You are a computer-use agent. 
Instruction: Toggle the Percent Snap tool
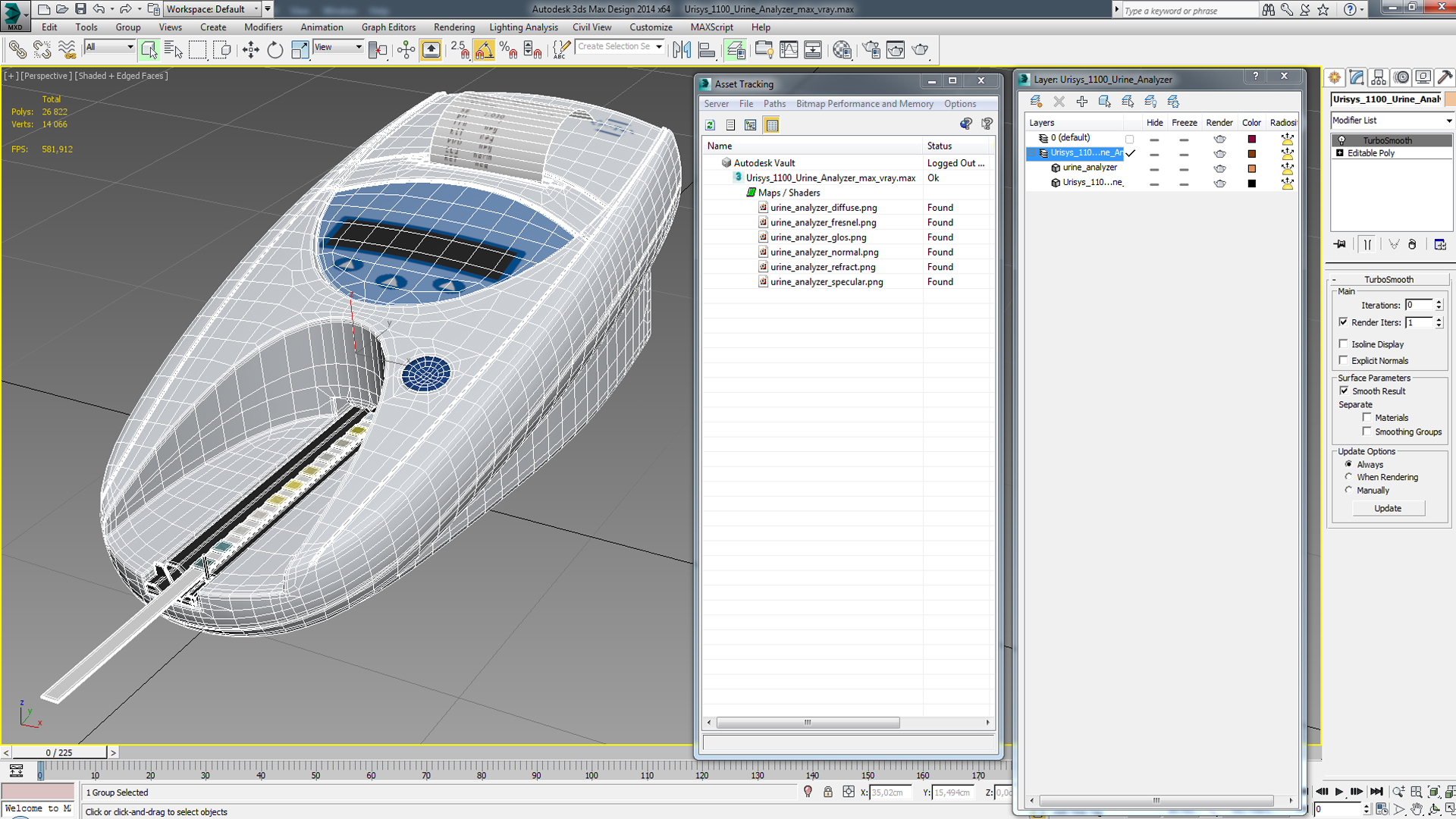509,50
